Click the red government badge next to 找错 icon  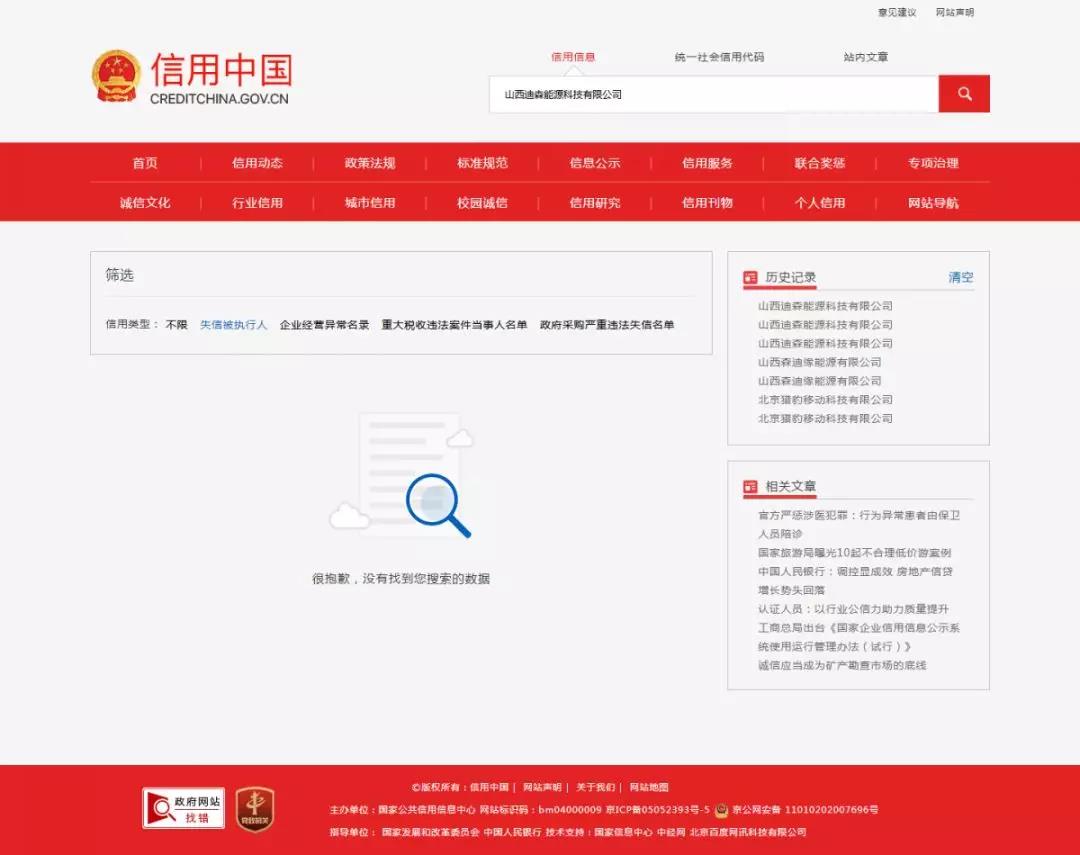coord(253,808)
